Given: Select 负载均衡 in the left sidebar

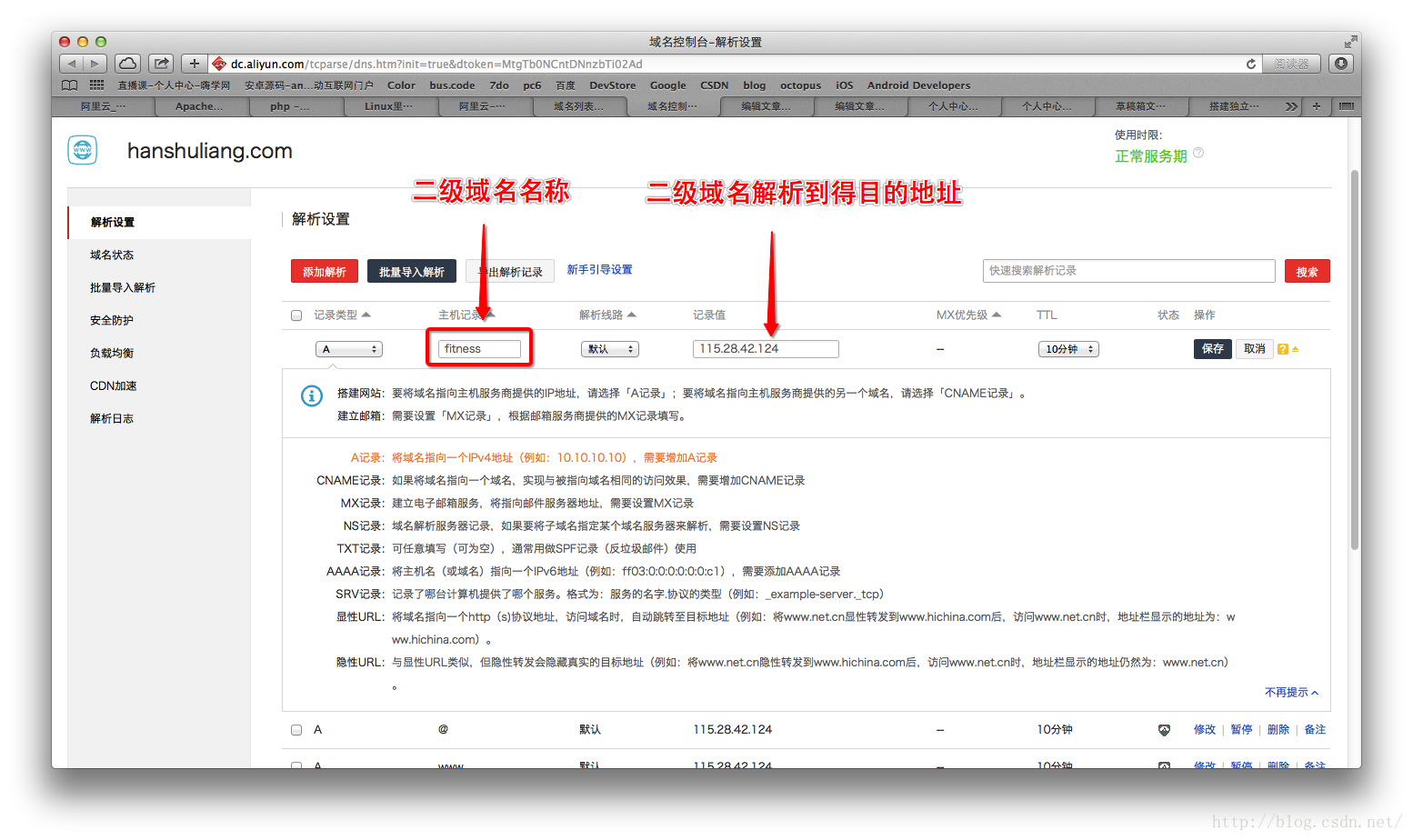Looking at the screenshot, I should (112, 354).
